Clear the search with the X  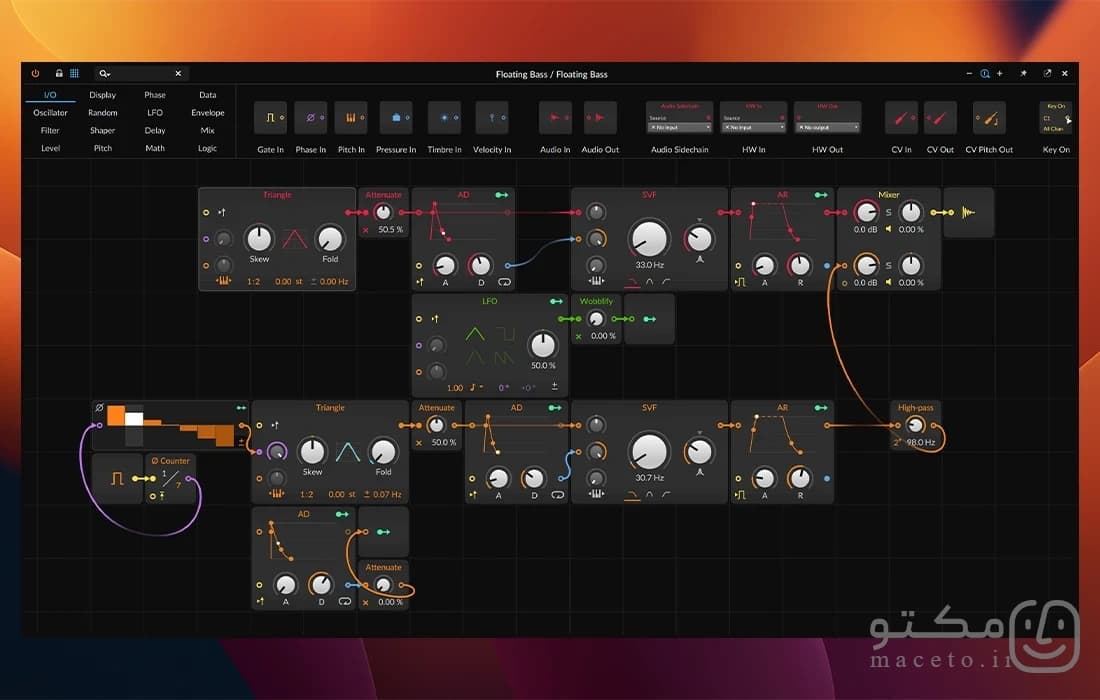178,73
